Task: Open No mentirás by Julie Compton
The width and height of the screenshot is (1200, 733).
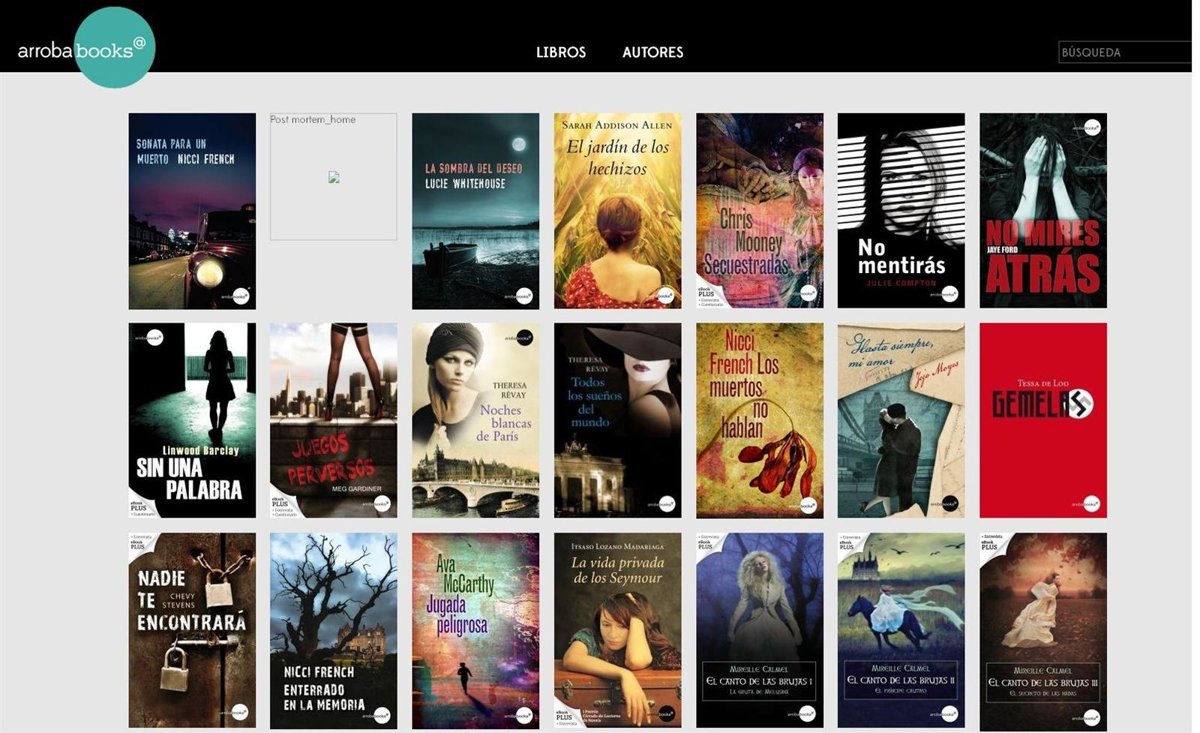Action: pyautogui.click(x=901, y=211)
